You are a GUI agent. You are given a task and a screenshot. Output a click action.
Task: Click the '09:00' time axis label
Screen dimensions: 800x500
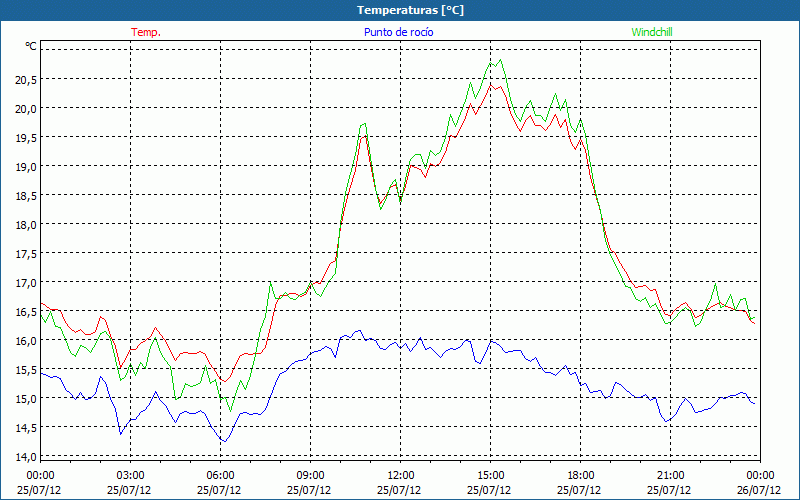[310, 476]
